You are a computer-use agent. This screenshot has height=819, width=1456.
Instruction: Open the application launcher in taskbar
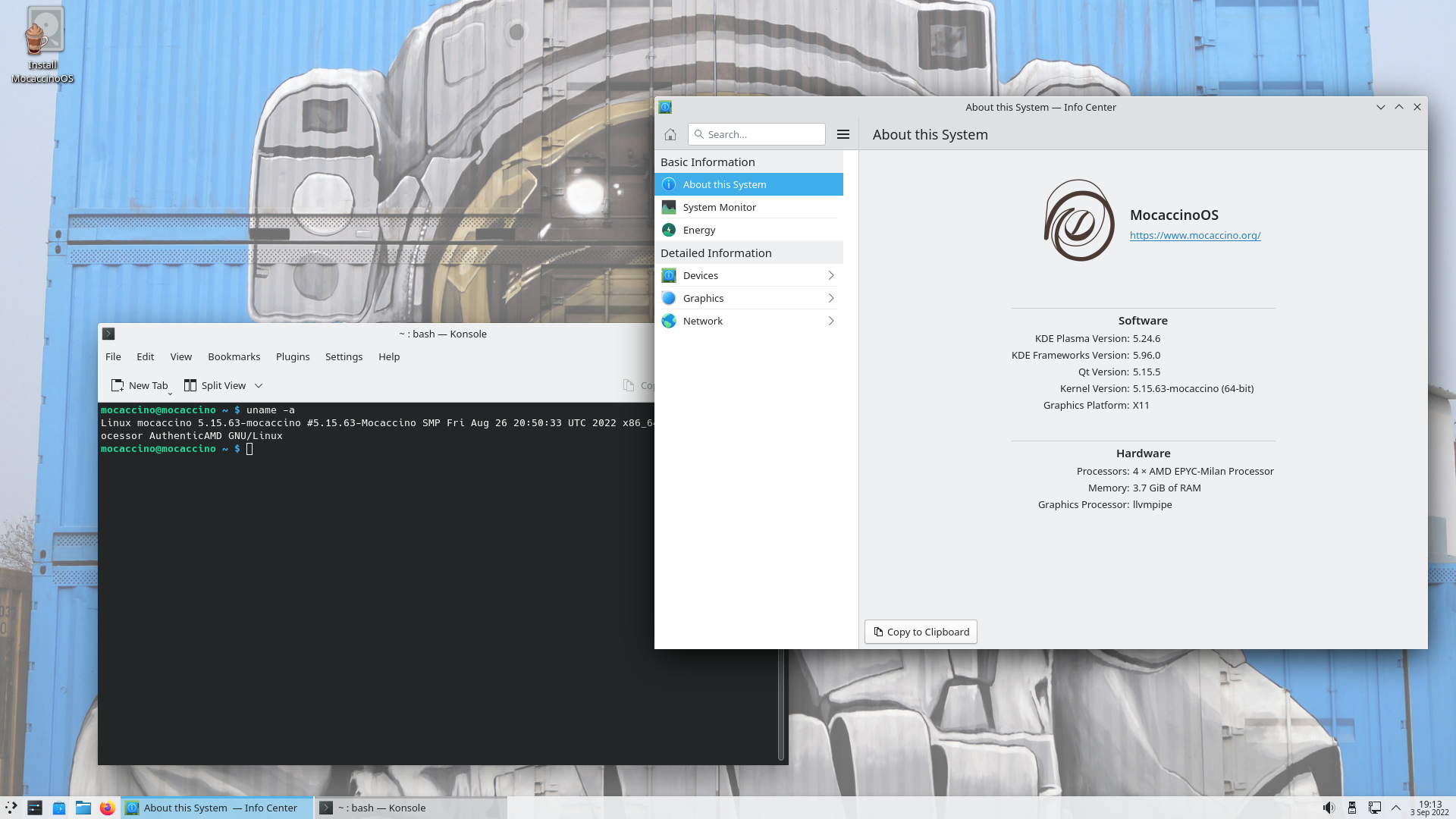coord(11,808)
